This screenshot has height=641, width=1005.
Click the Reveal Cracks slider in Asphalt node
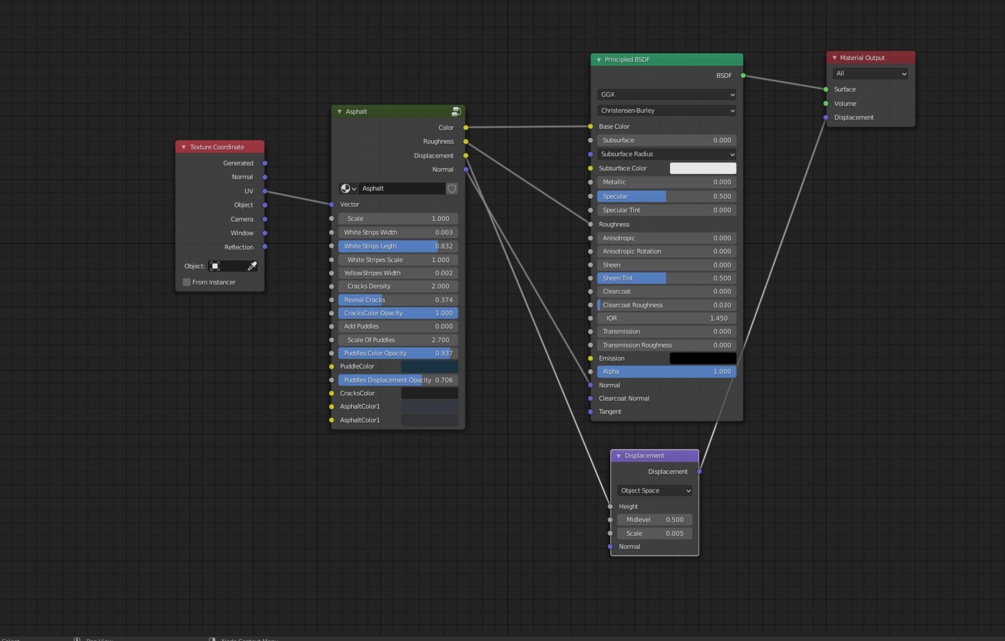[398, 299]
